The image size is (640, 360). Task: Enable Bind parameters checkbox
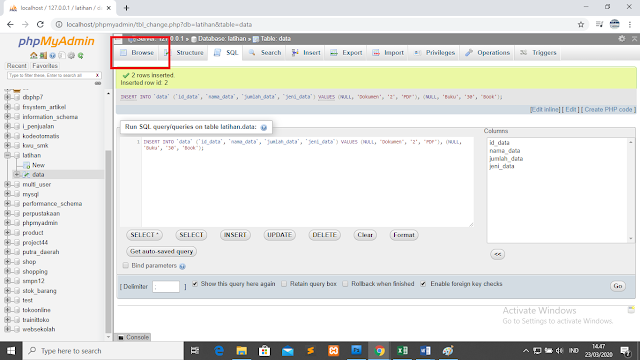126,266
